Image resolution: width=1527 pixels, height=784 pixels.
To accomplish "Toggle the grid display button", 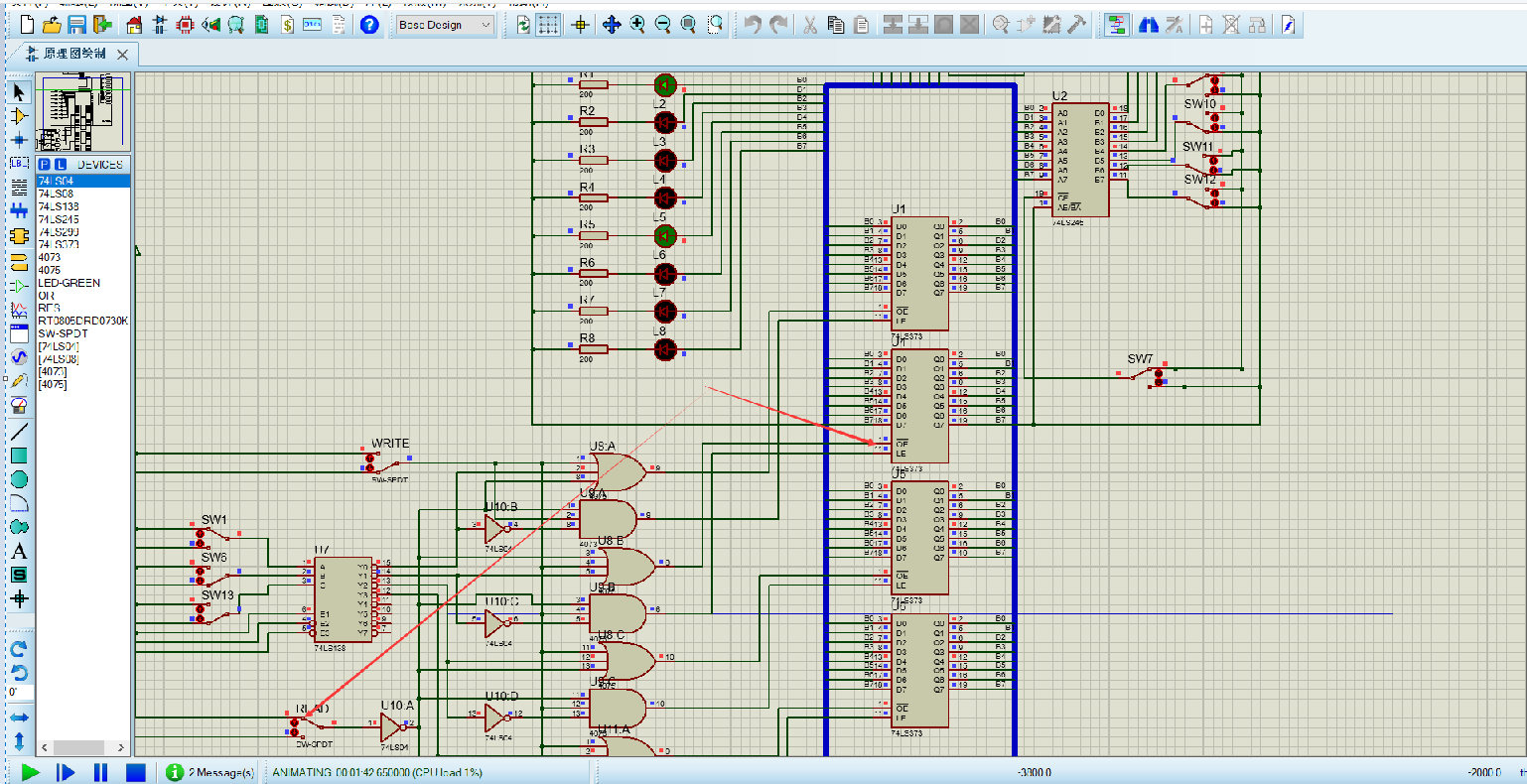I will [549, 25].
